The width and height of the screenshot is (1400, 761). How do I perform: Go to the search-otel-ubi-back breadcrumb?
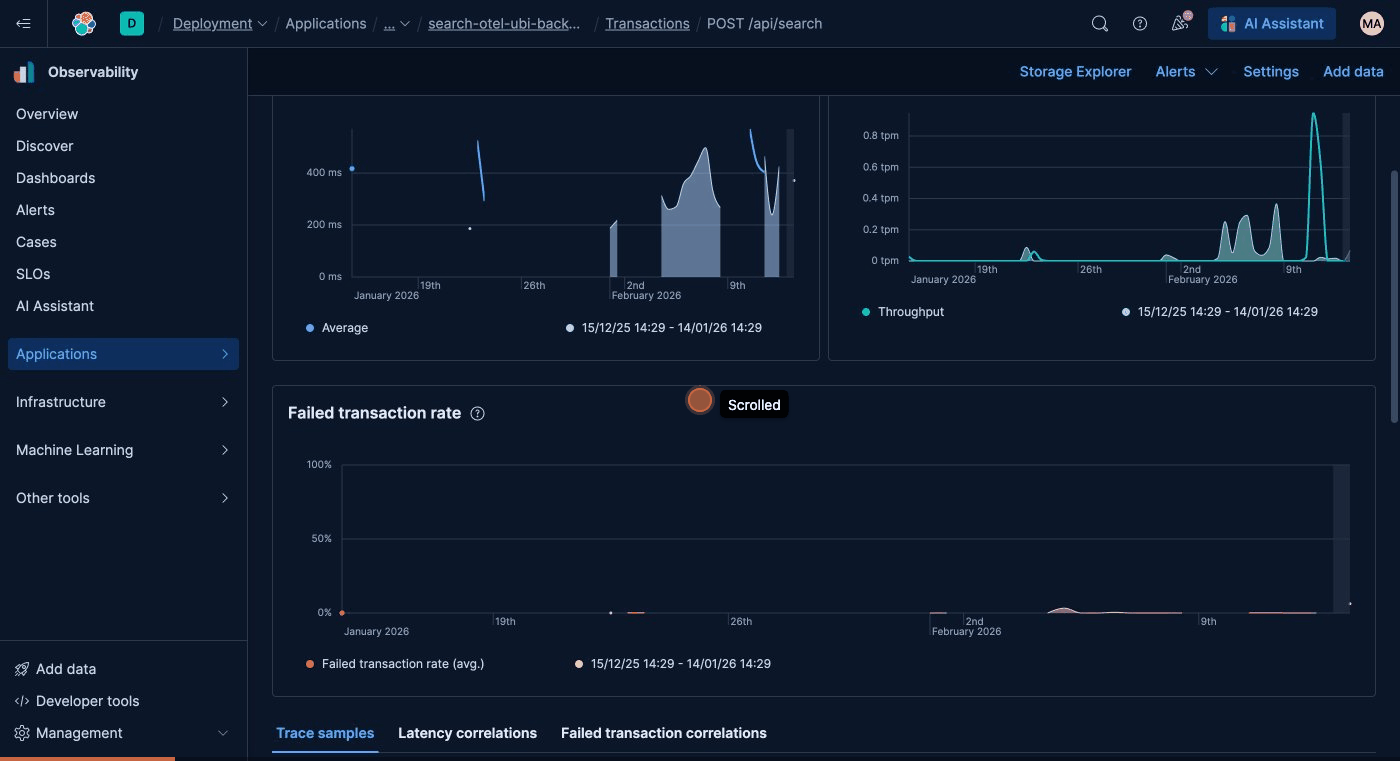tap(504, 23)
